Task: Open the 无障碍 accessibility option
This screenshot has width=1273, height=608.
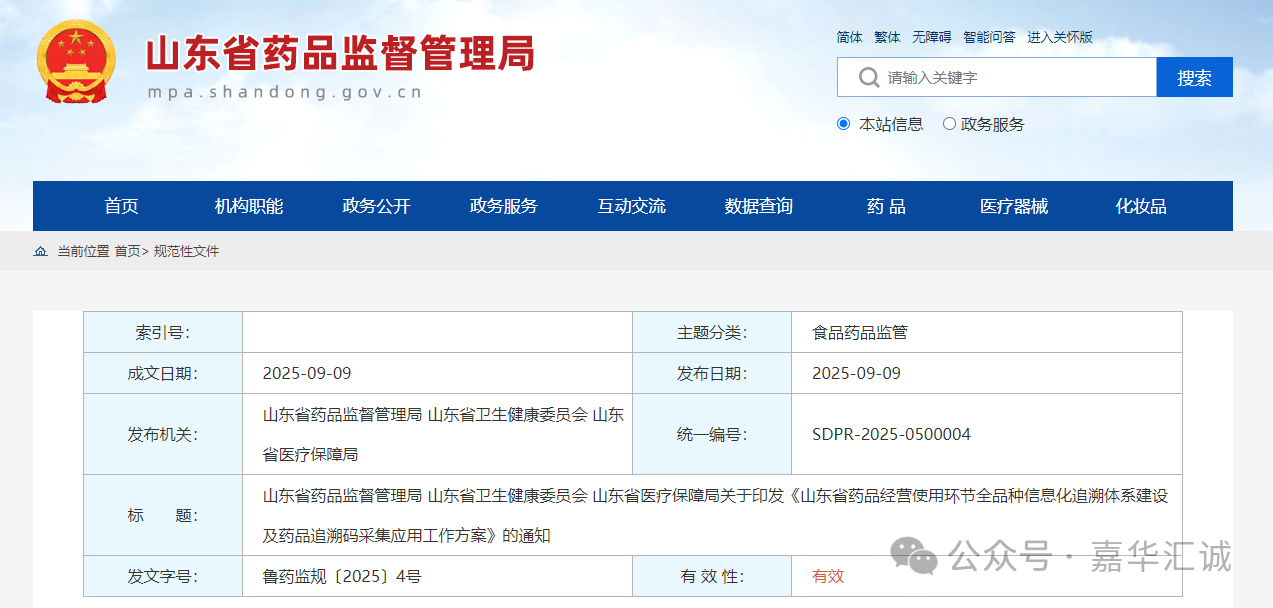Action: tap(930, 37)
